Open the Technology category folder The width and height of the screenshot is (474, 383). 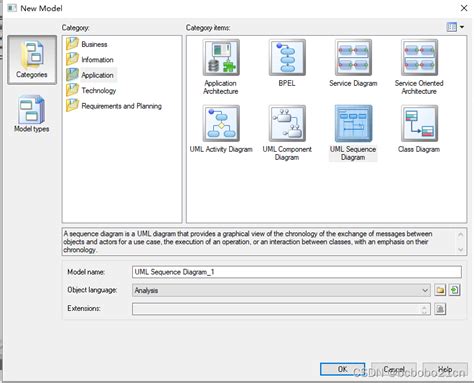91,90
